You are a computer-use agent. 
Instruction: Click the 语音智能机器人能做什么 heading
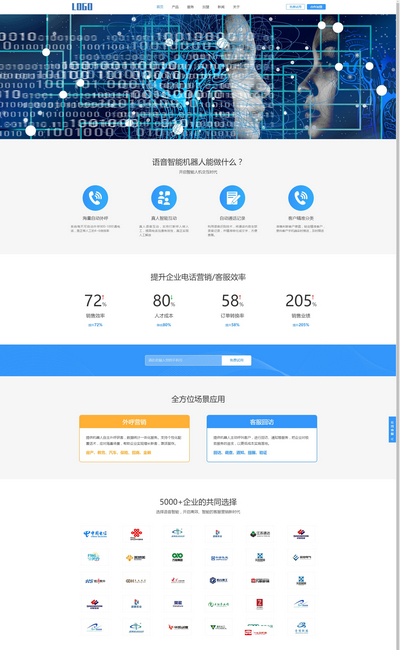tap(198, 162)
